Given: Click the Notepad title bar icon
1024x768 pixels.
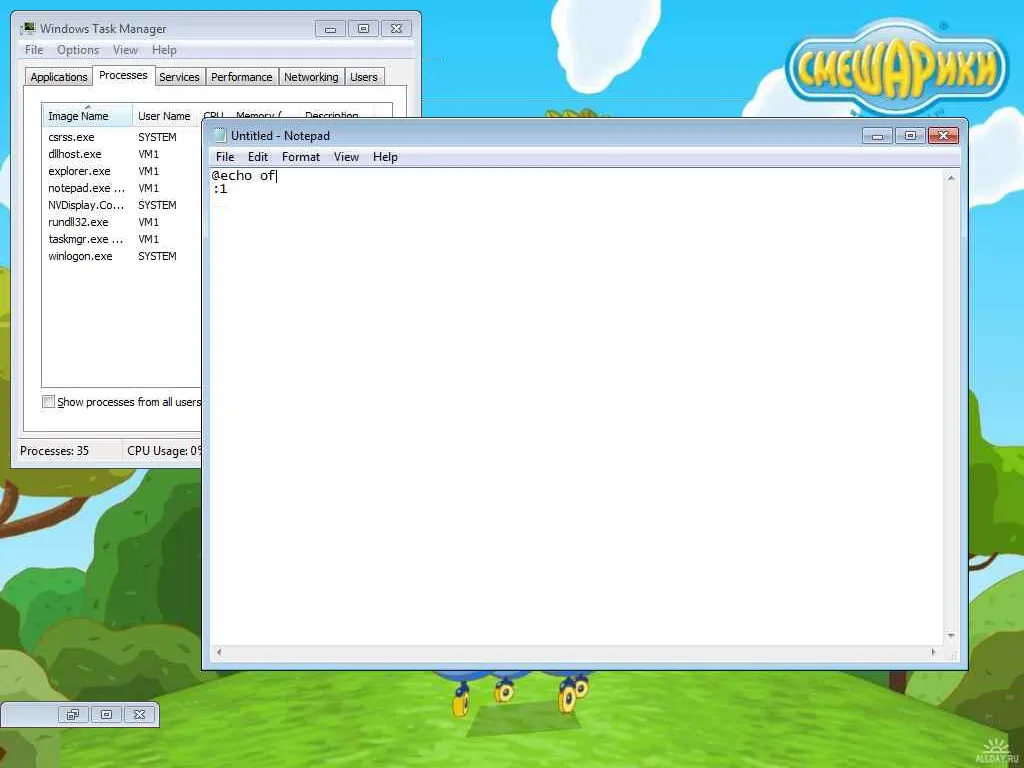Looking at the screenshot, I should [x=219, y=135].
